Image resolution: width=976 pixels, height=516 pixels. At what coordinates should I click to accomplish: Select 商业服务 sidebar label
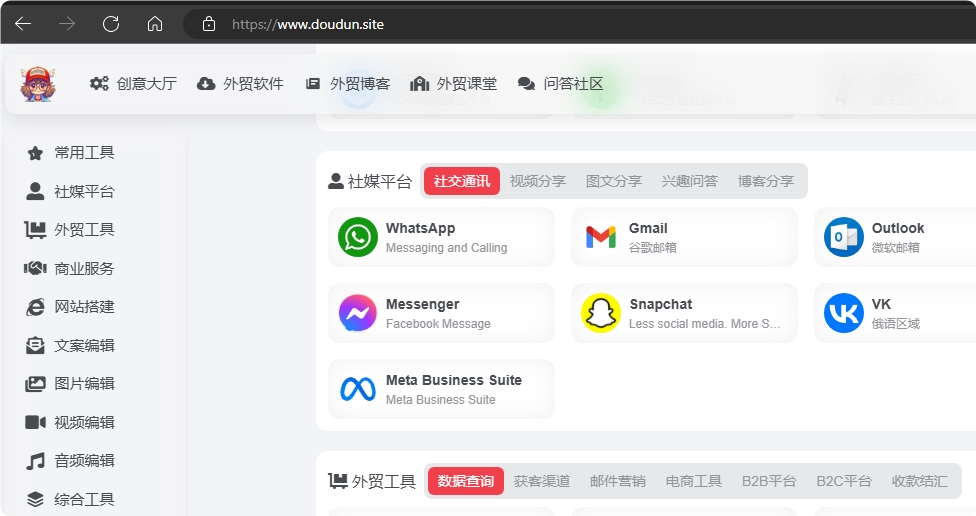(85, 268)
